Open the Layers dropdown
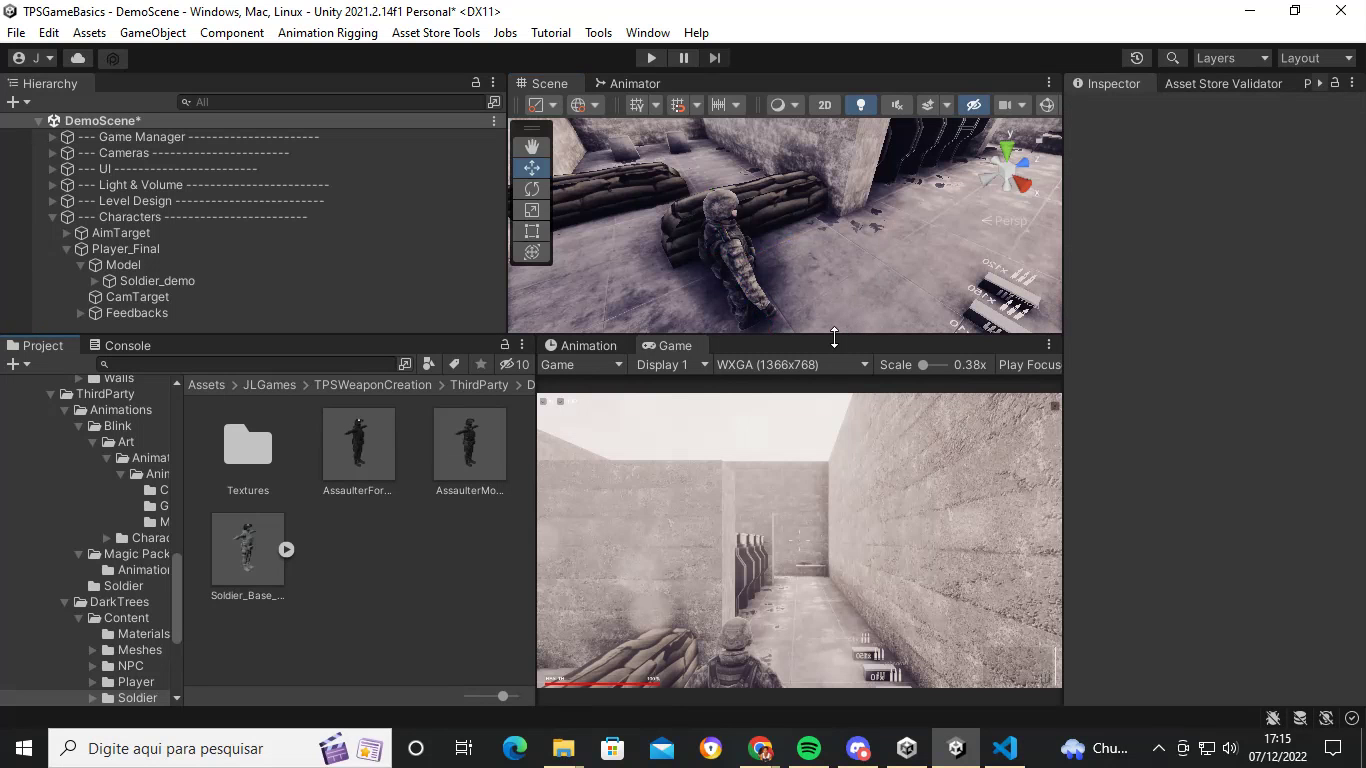 tap(1232, 58)
